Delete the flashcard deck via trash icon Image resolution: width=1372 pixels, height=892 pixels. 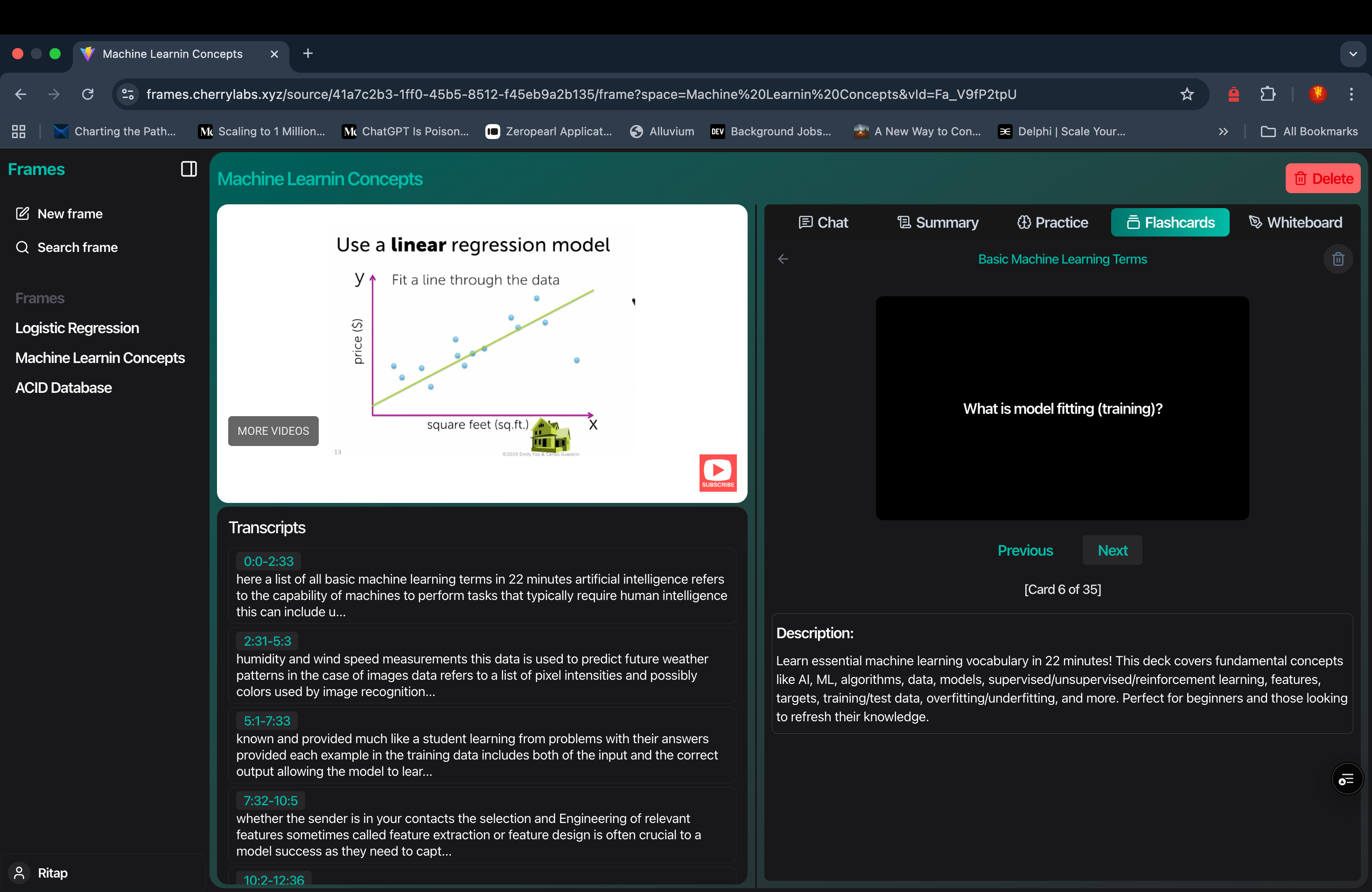coord(1338,259)
